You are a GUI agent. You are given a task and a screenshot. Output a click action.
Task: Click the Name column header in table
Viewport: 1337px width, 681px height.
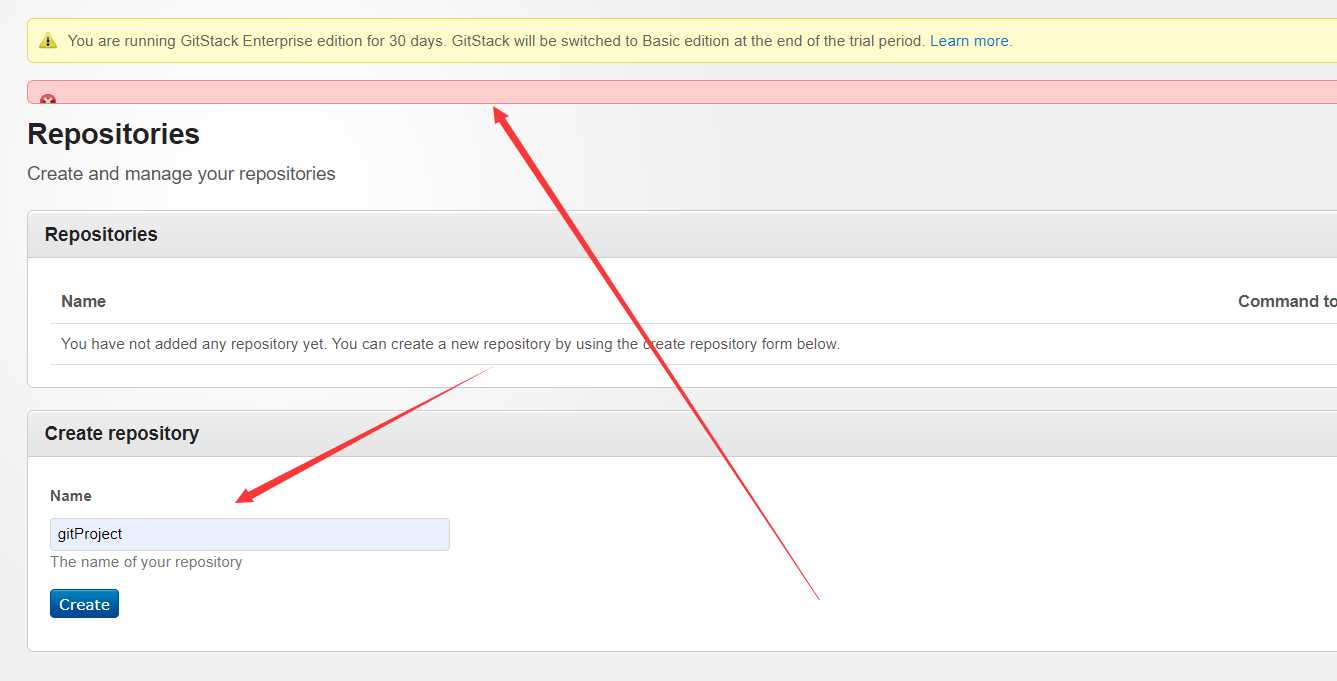[x=83, y=301]
